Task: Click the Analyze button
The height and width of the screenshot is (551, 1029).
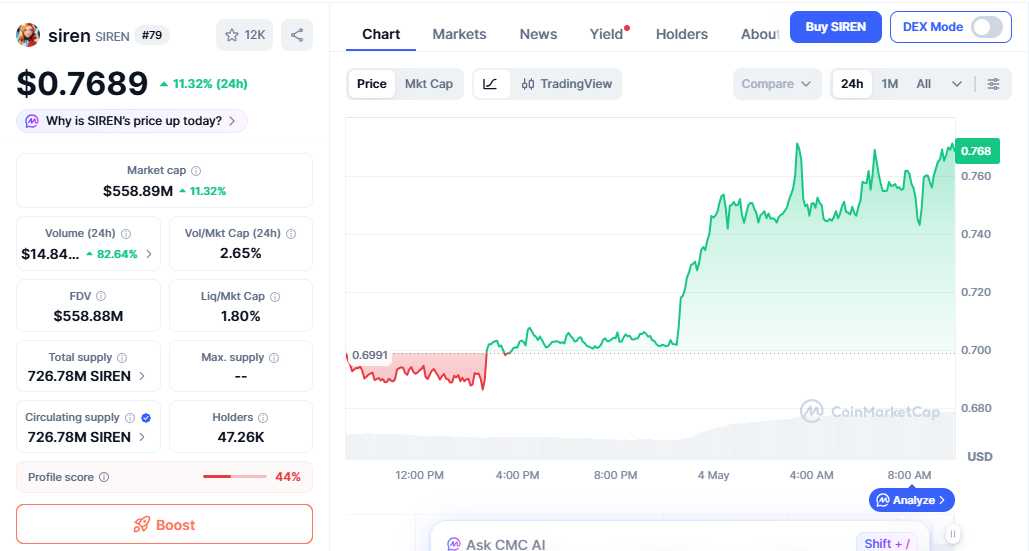Action: click(x=912, y=500)
